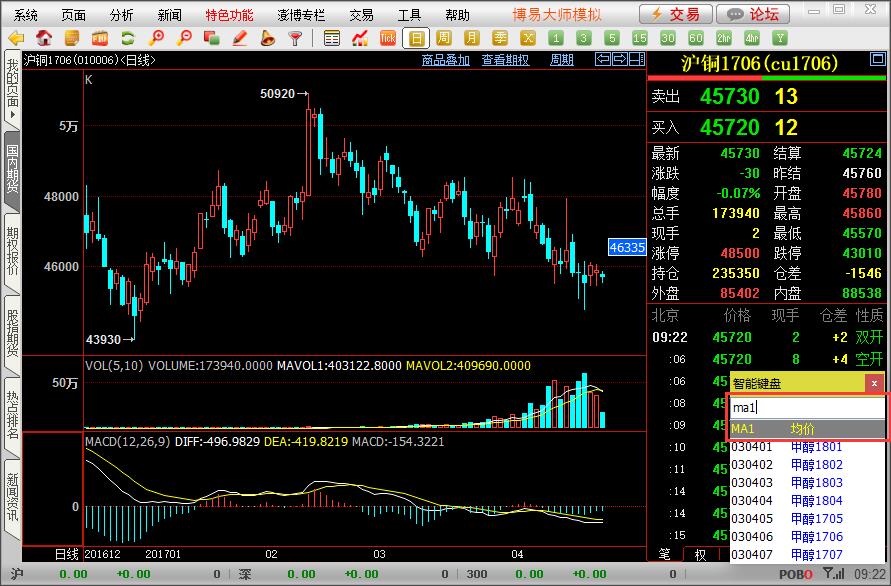Select the 15-minute period button
The width and height of the screenshot is (891, 586).
click(640, 38)
